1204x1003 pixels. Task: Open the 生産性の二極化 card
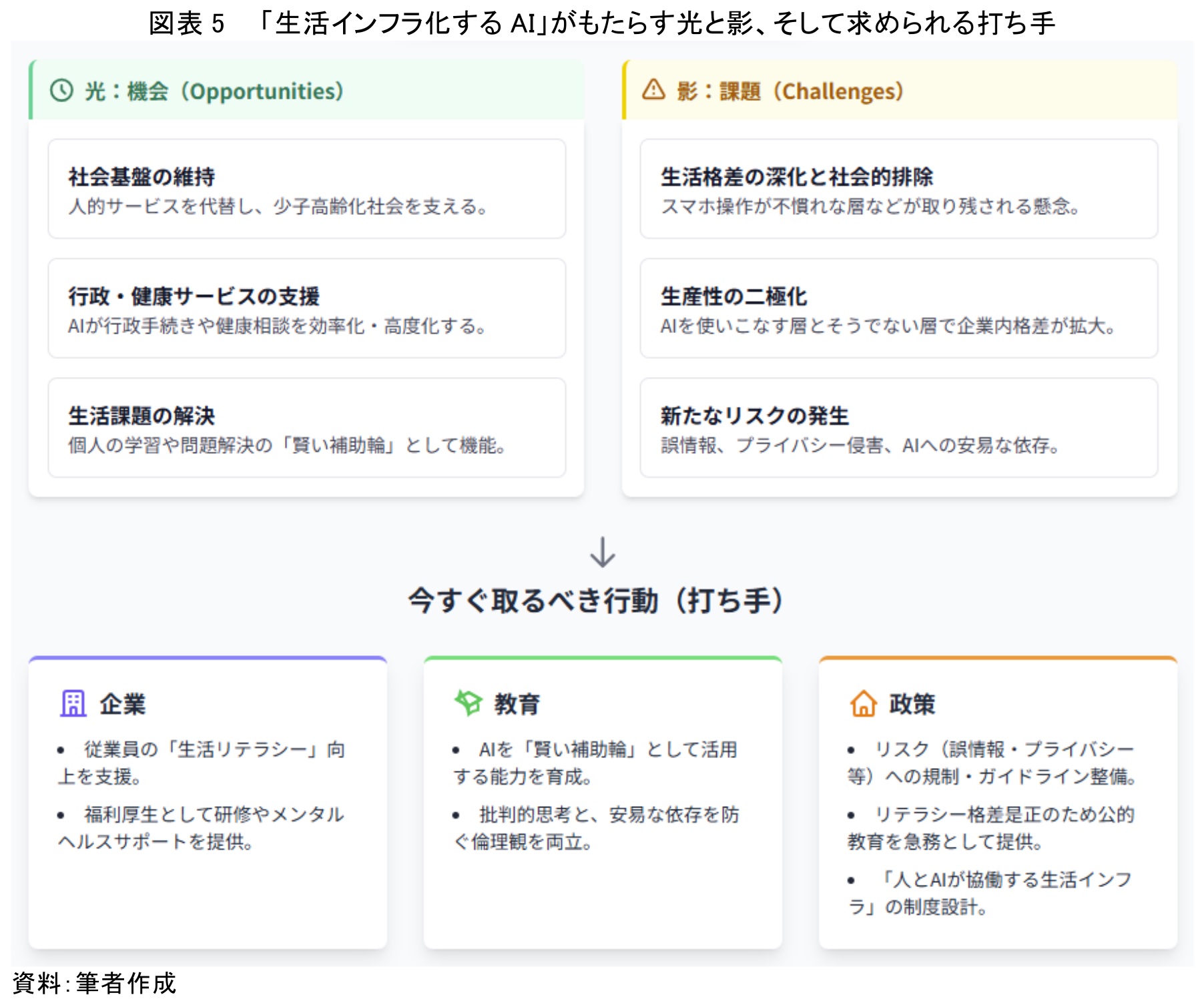(898, 308)
